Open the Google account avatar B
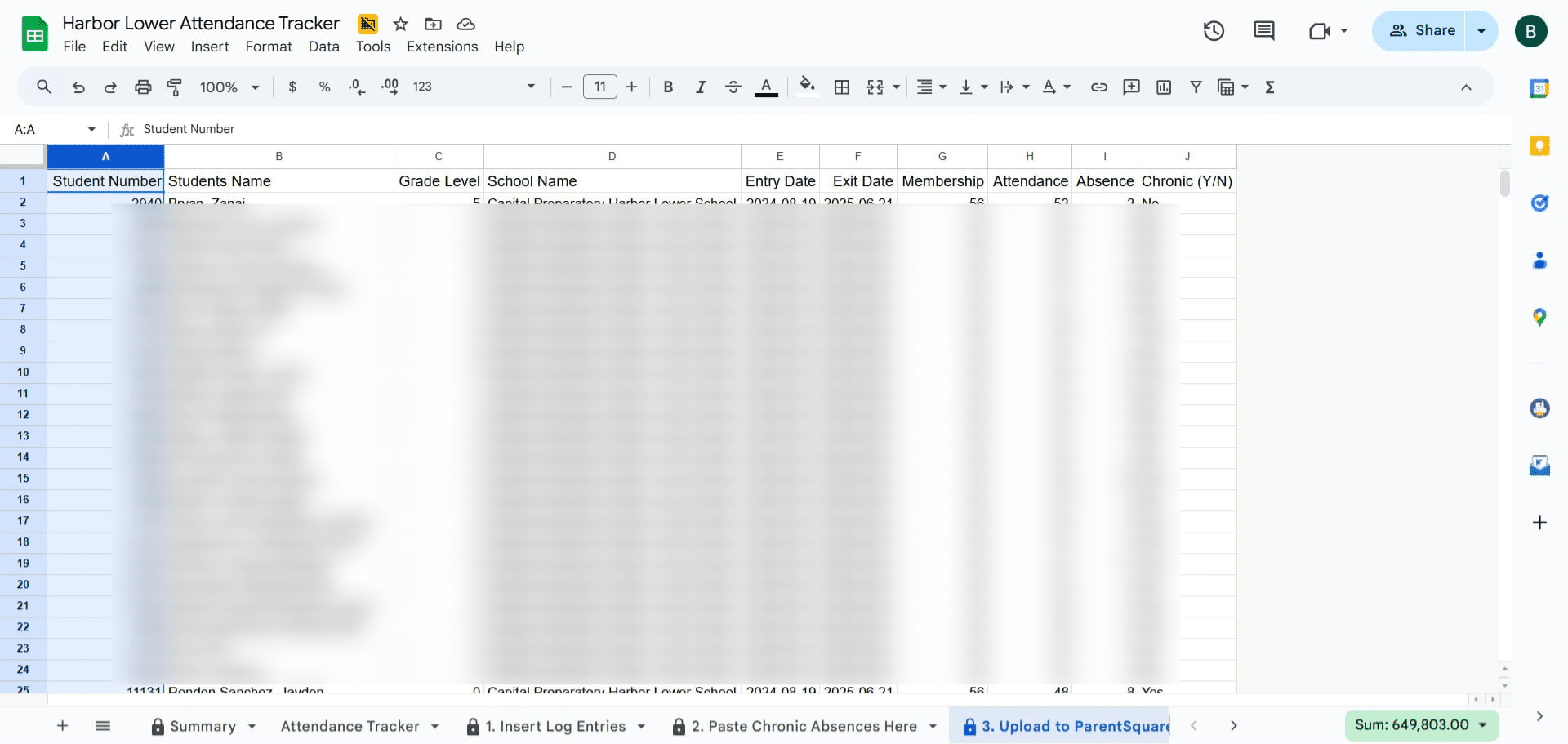 tap(1530, 31)
